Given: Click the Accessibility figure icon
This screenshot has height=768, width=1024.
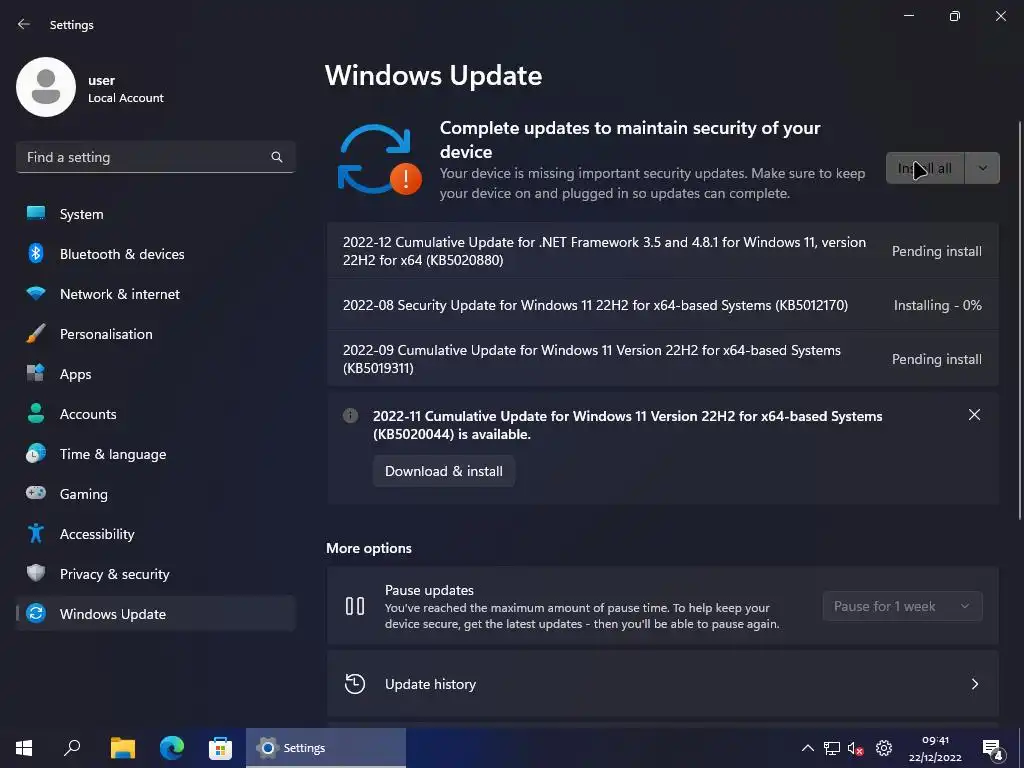Looking at the screenshot, I should click(36, 533).
